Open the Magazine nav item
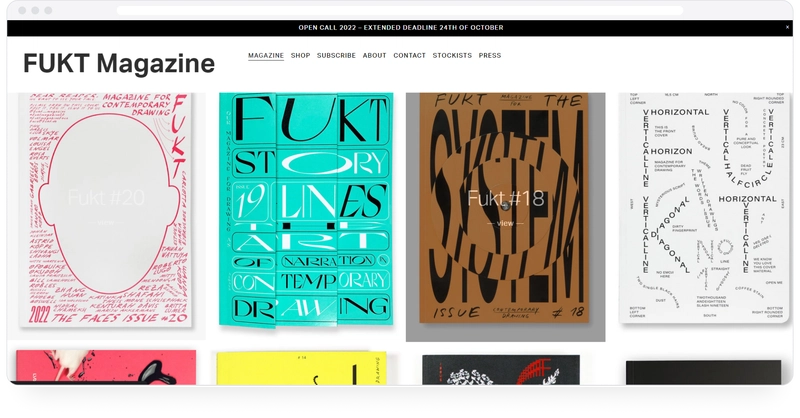Viewport: 800px width, 418px height. point(266,56)
